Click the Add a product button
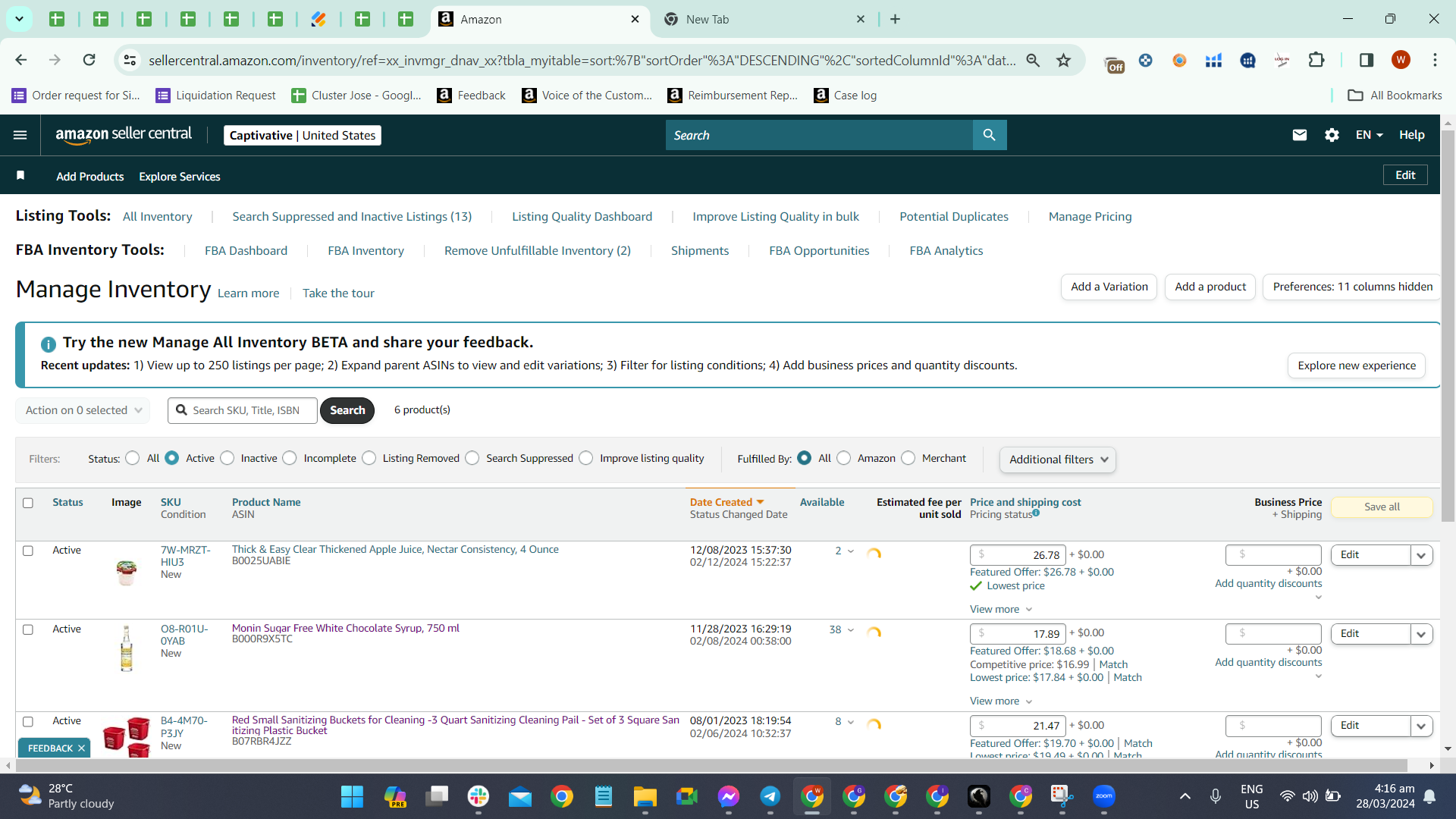1456x819 pixels. 1210,287
